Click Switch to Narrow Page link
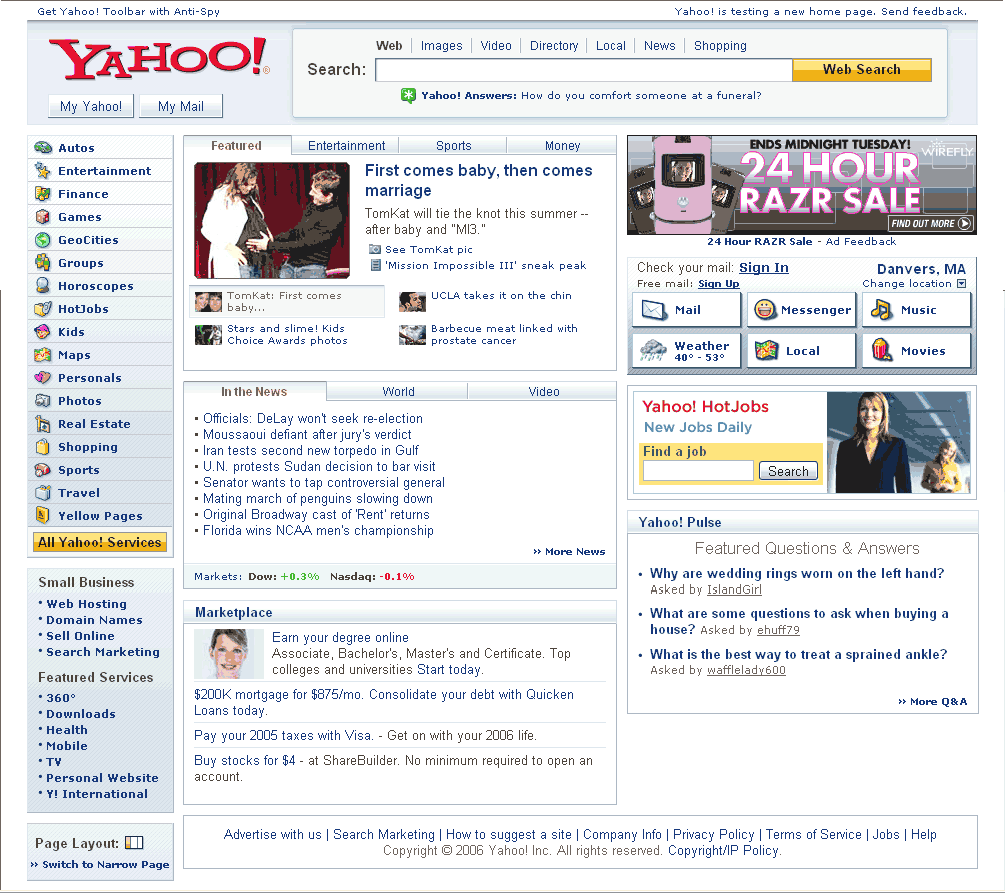This screenshot has width=1005, height=893. point(100,865)
